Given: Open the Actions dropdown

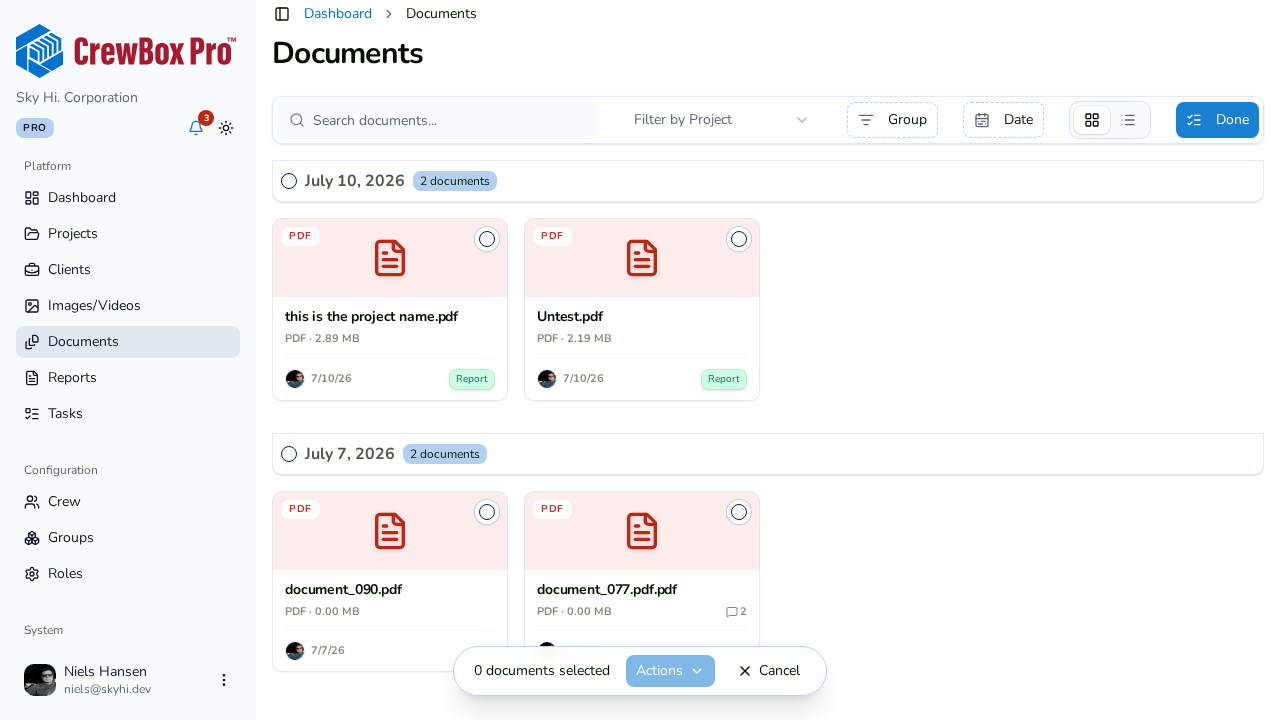Looking at the screenshot, I should (x=670, y=671).
